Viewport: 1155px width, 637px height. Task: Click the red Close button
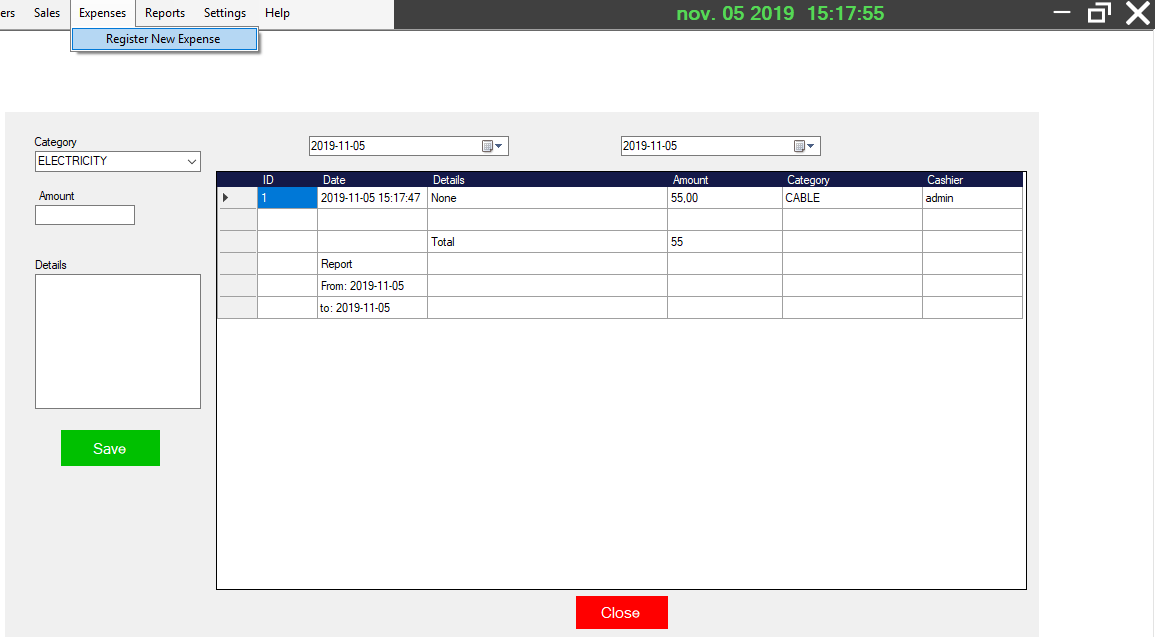(621, 612)
